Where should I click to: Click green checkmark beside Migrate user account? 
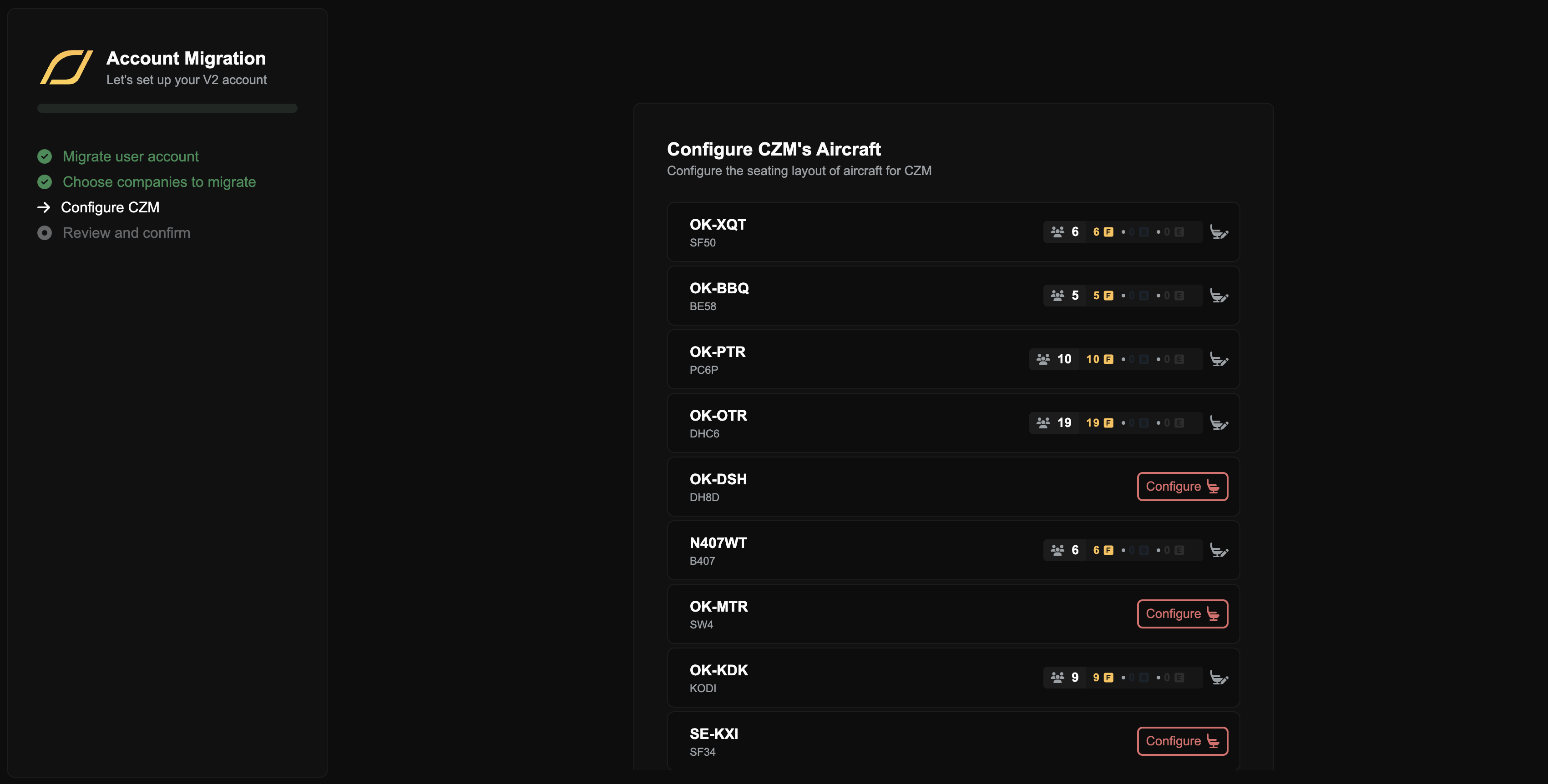pyautogui.click(x=45, y=157)
